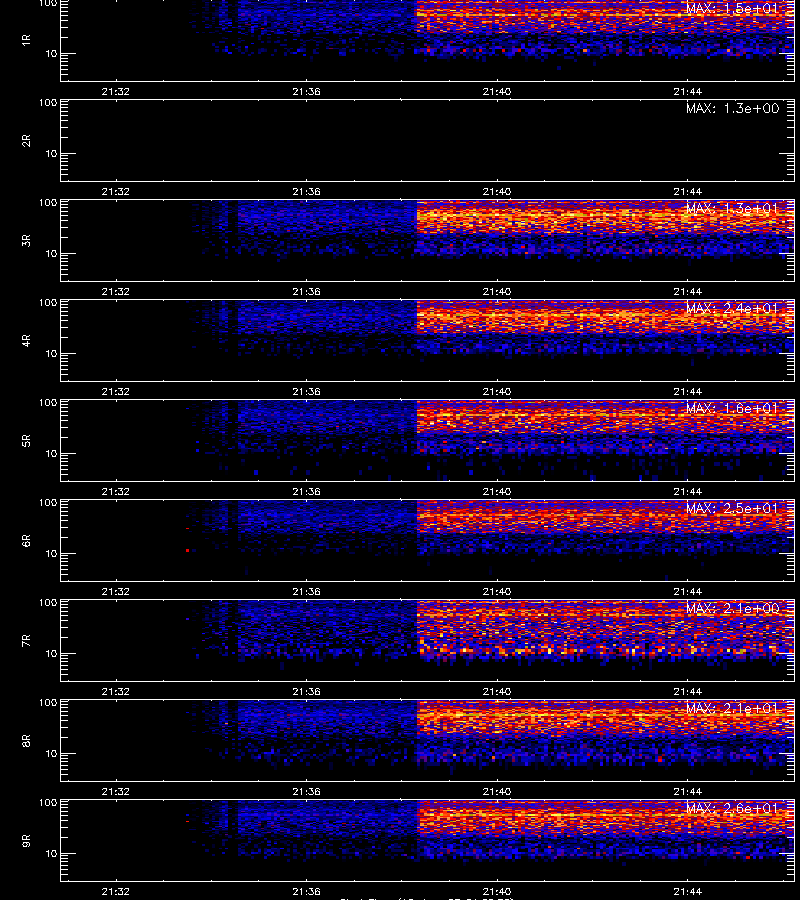The width and height of the screenshot is (800, 900).
Task: Click the 5R panel axis label
Action: pos(26,440)
